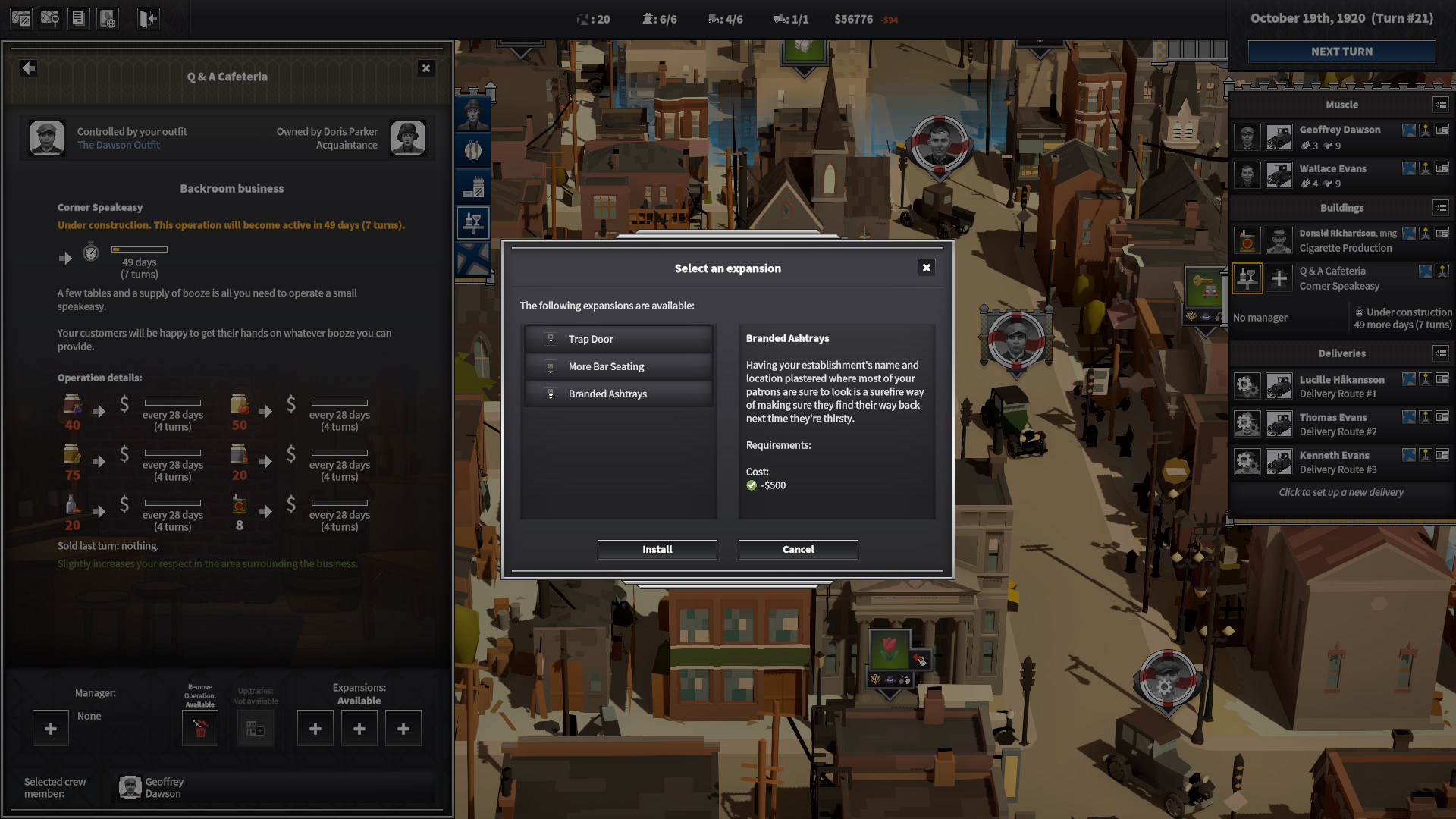Click Install to apply expansion
Screen dimensions: 1456x819
(657, 548)
